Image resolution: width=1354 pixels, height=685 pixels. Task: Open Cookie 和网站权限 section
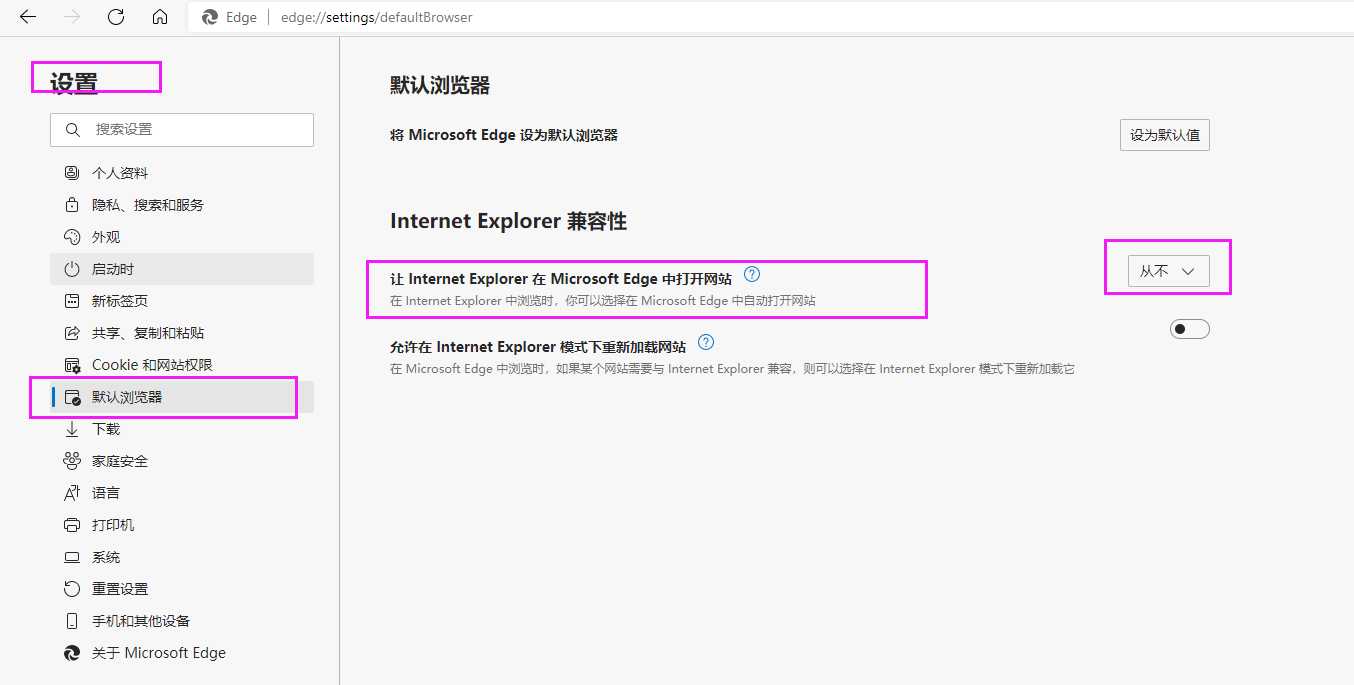[182, 365]
